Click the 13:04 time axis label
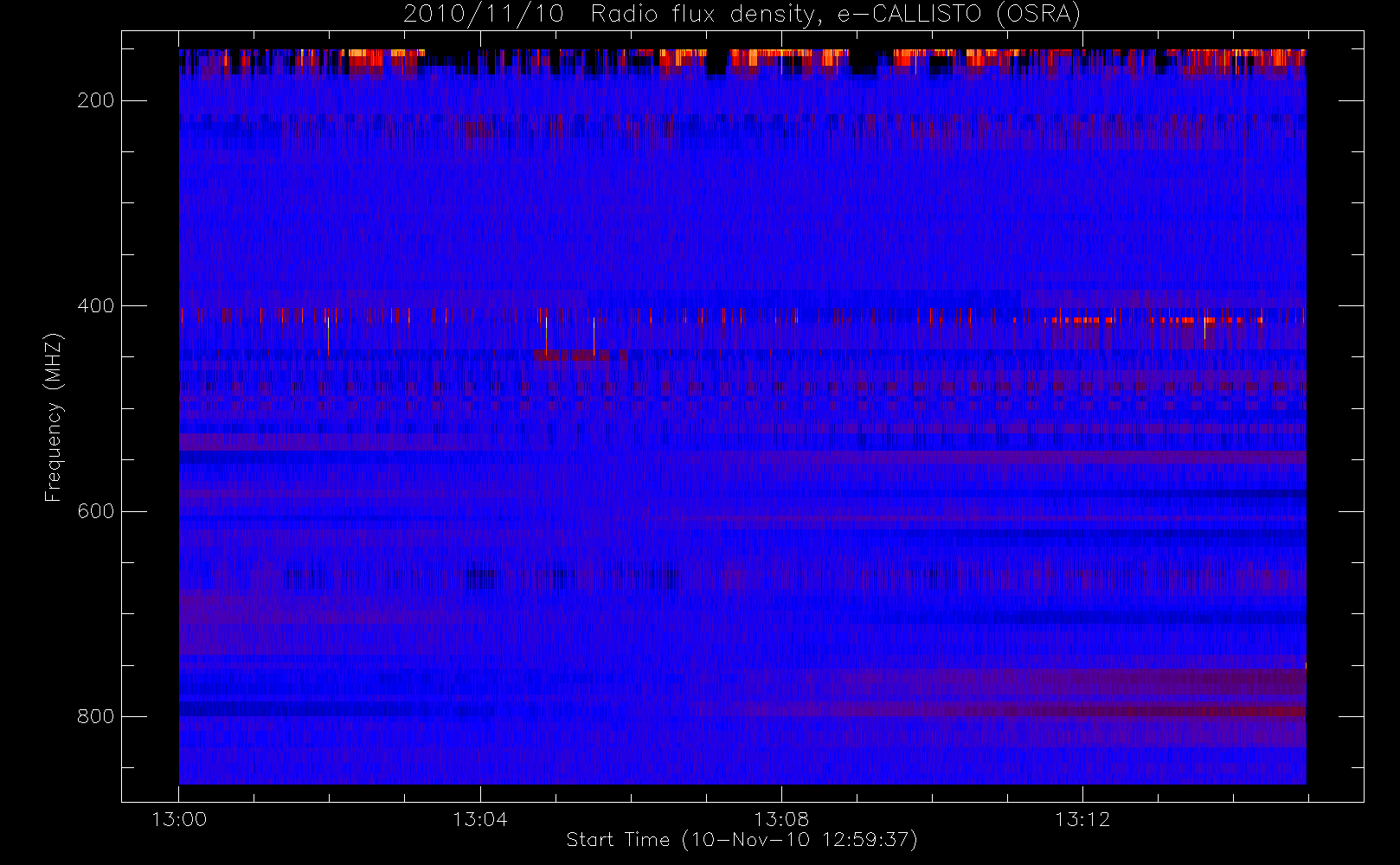Viewport: 1400px width, 865px height. pyautogui.click(x=480, y=819)
